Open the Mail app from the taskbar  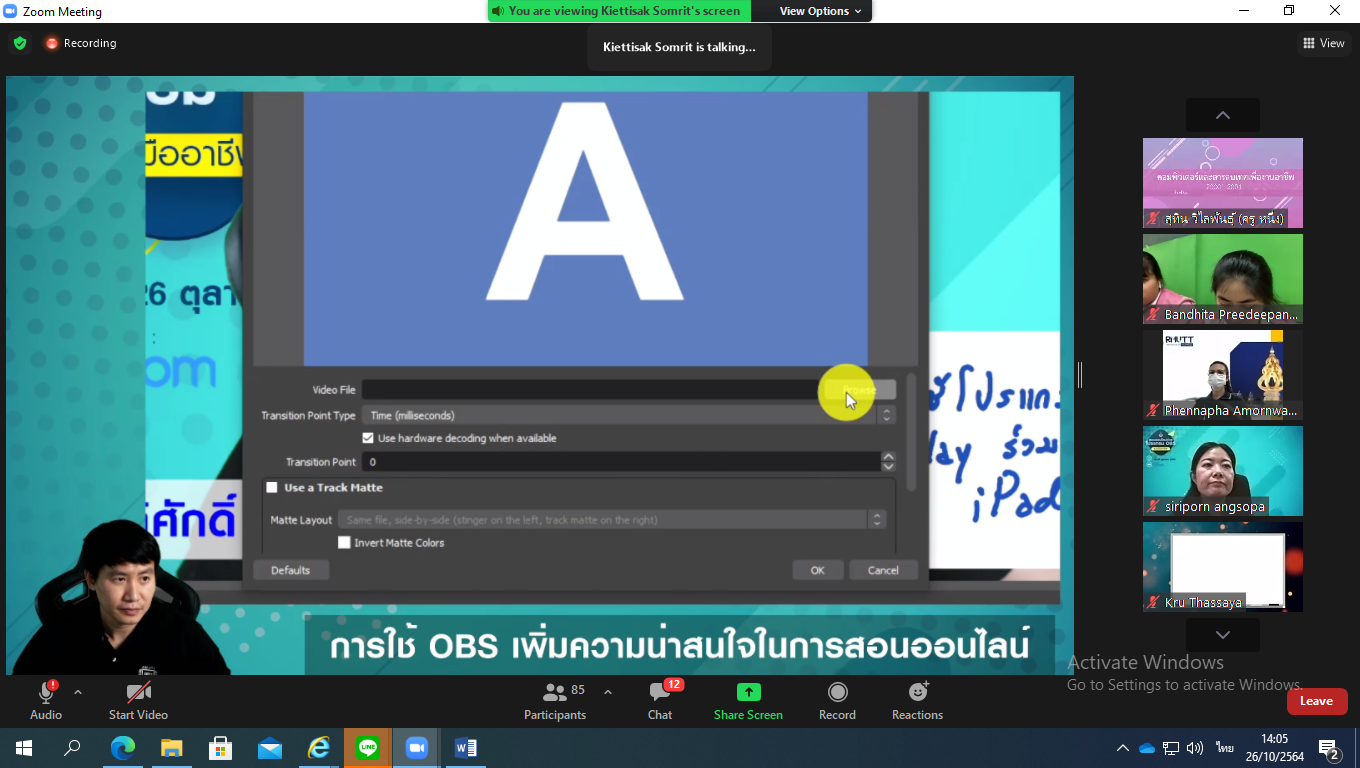(x=269, y=748)
